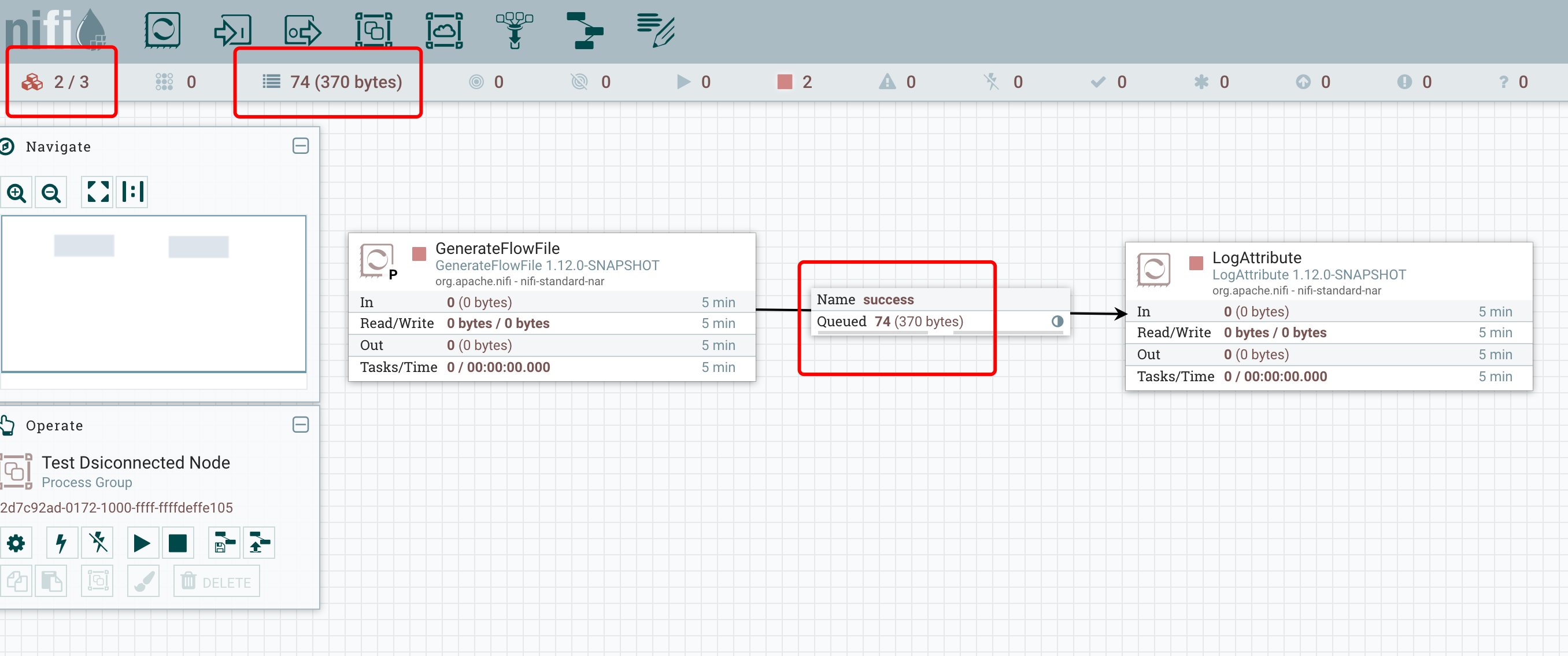This screenshot has height=656, width=1568.
Task: Click the success connection queue label
Action: 940,311
